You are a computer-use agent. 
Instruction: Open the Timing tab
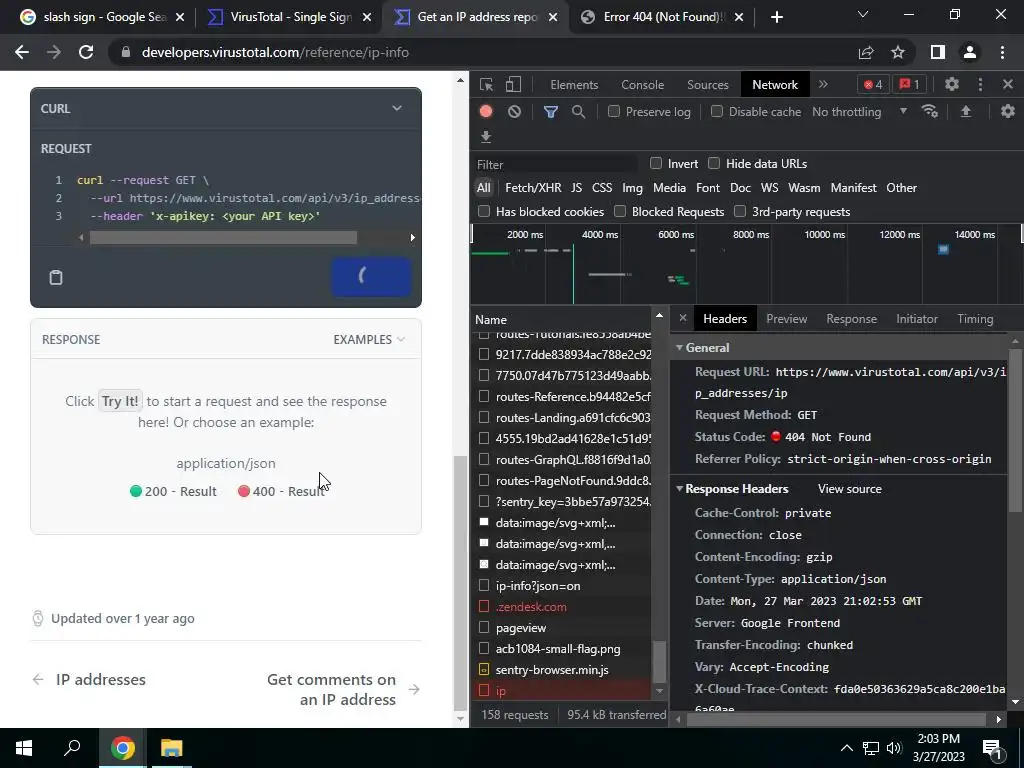click(975, 319)
